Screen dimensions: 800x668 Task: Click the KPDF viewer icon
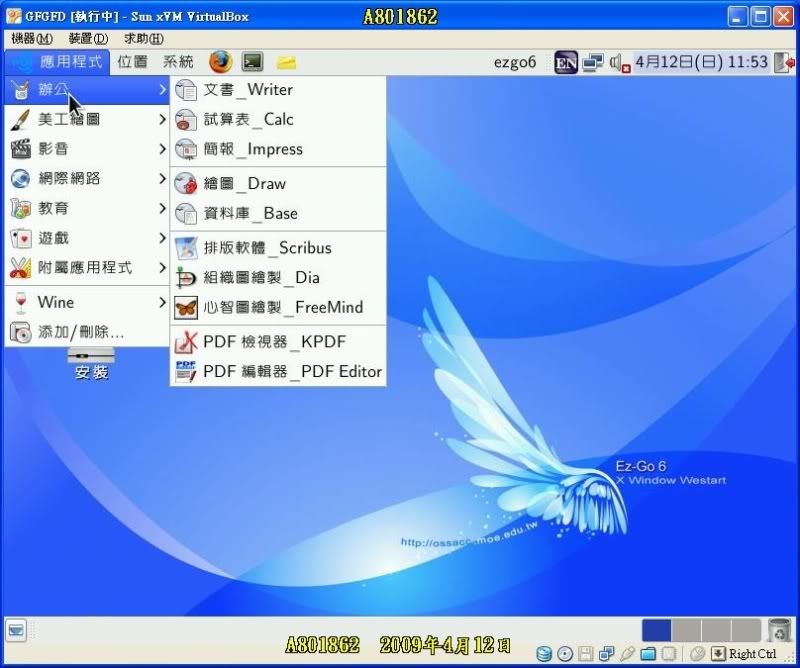pos(186,342)
